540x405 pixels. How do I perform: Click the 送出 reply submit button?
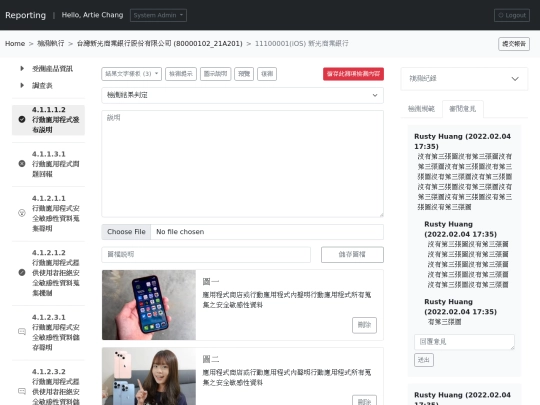click(424, 360)
